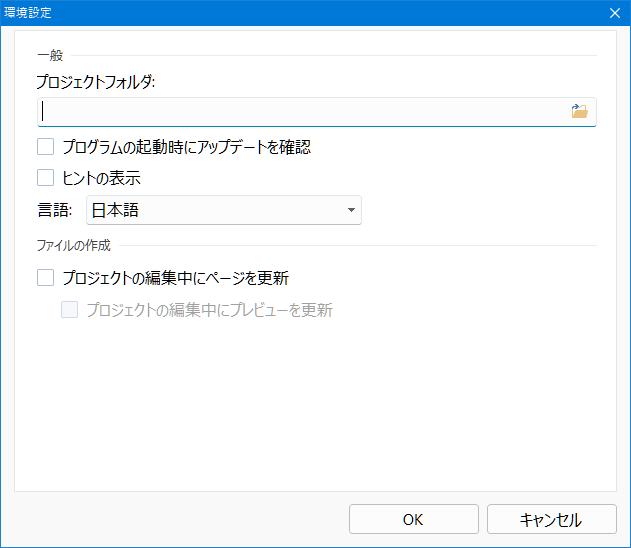Viewport: 631px width, 548px height.
Task: Close the 環境設定 window
Action: [x=615, y=13]
